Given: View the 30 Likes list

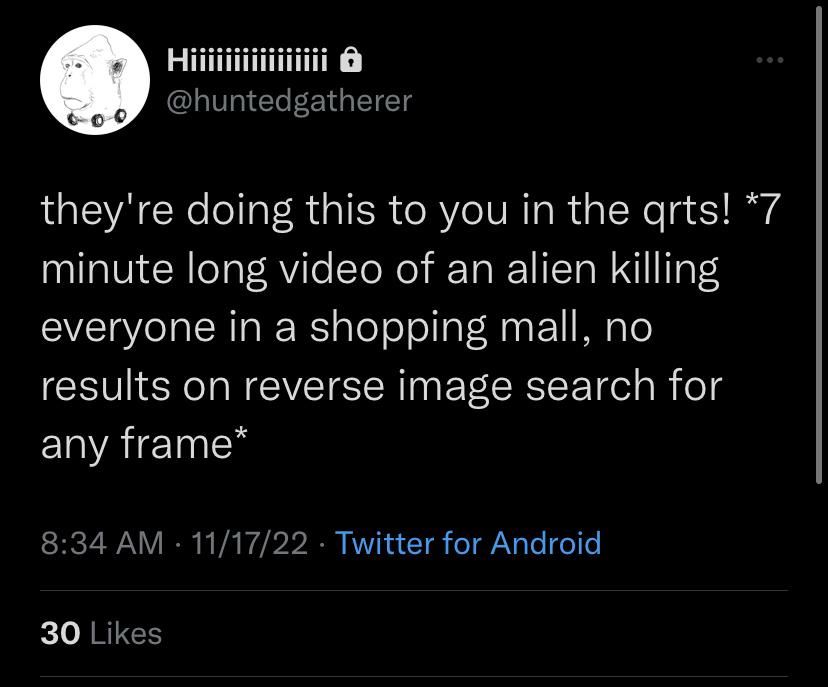Looking at the screenshot, I should tap(101, 633).
